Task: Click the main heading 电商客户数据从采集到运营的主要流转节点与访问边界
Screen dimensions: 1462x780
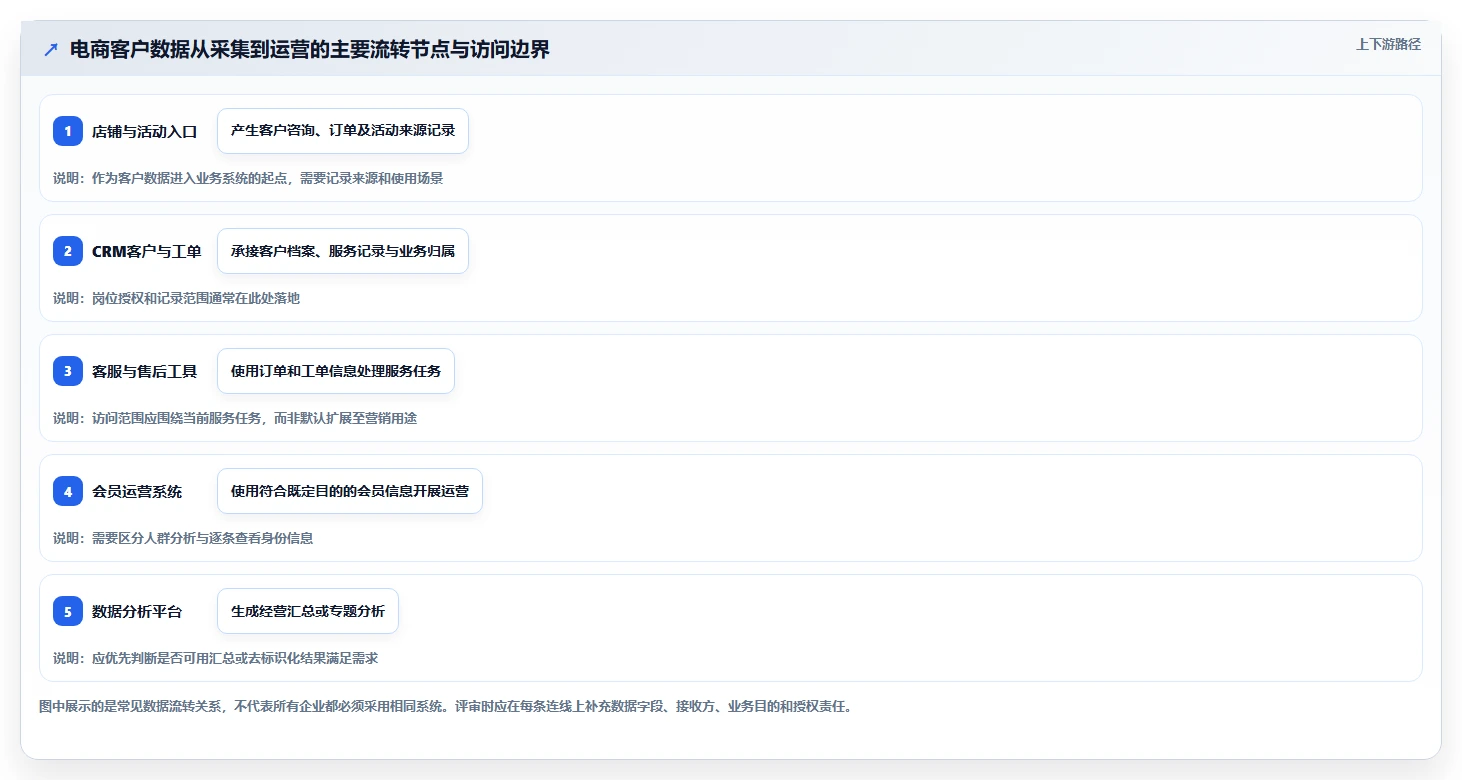Action: point(310,49)
